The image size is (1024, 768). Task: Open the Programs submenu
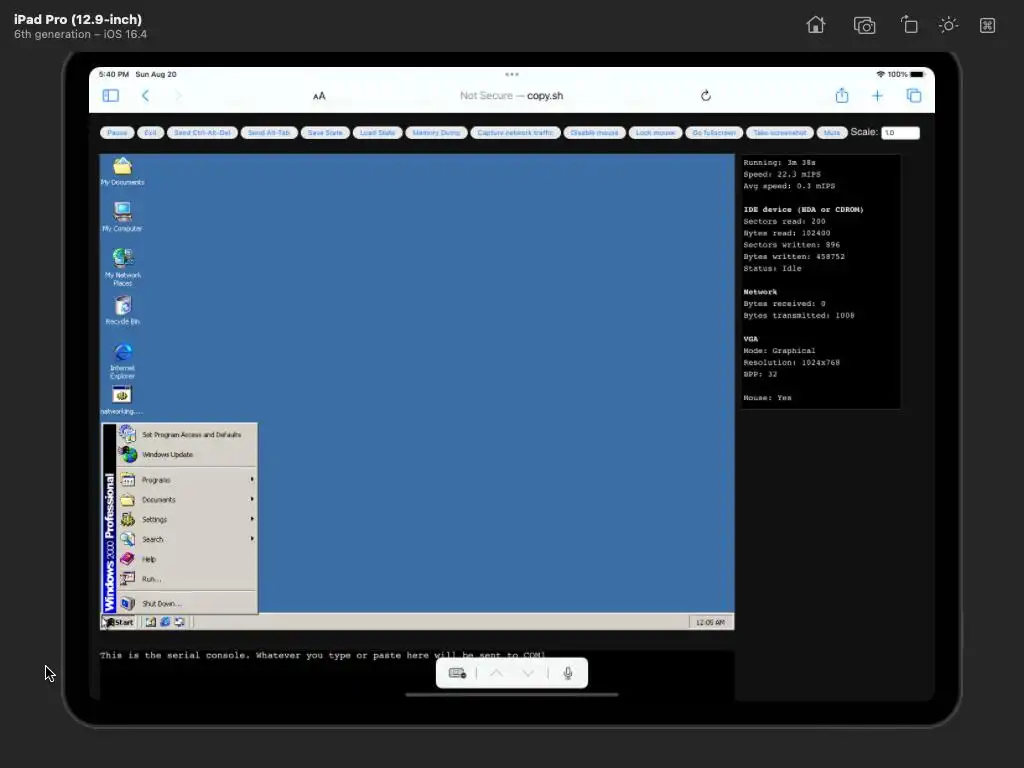click(x=187, y=480)
